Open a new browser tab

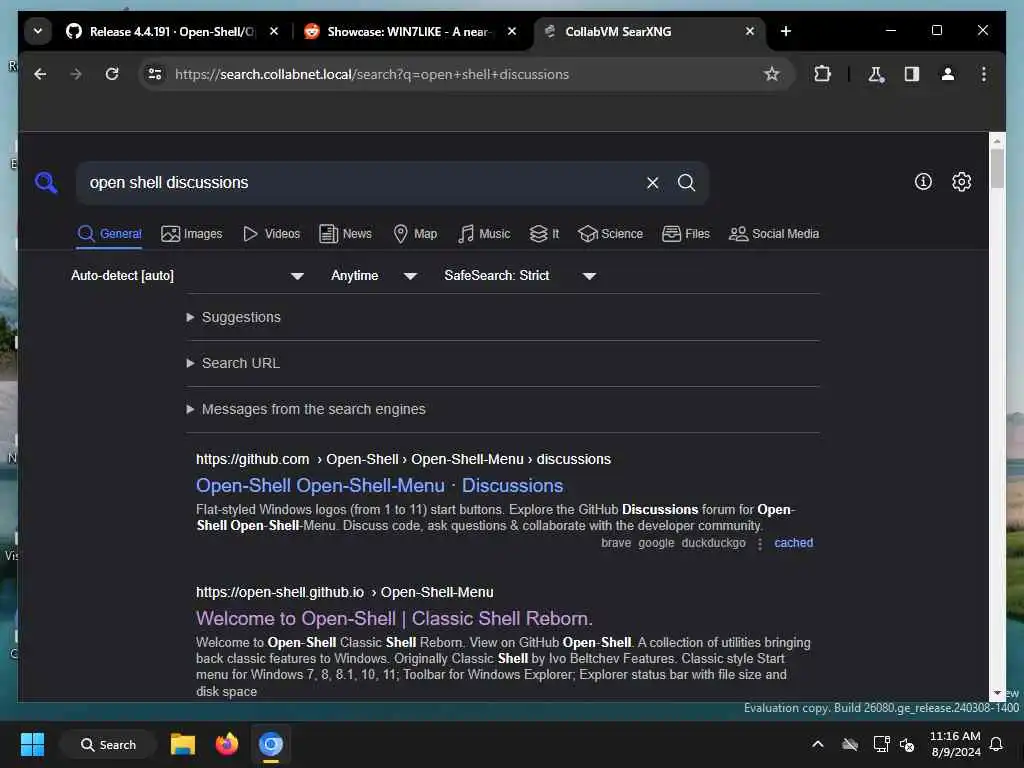click(786, 31)
